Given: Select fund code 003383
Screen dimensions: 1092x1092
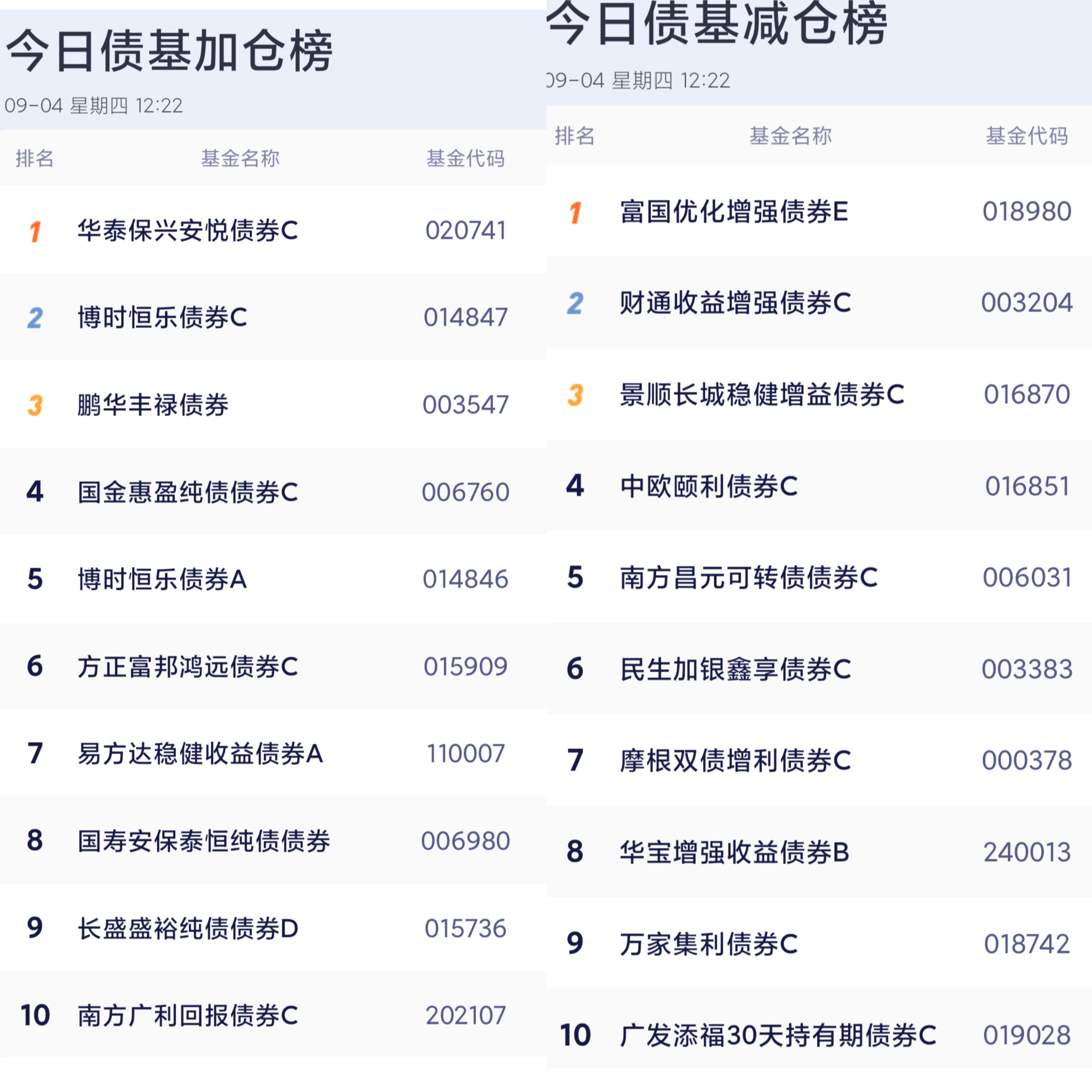Looking at the screenshot, I should [1027, 669].
